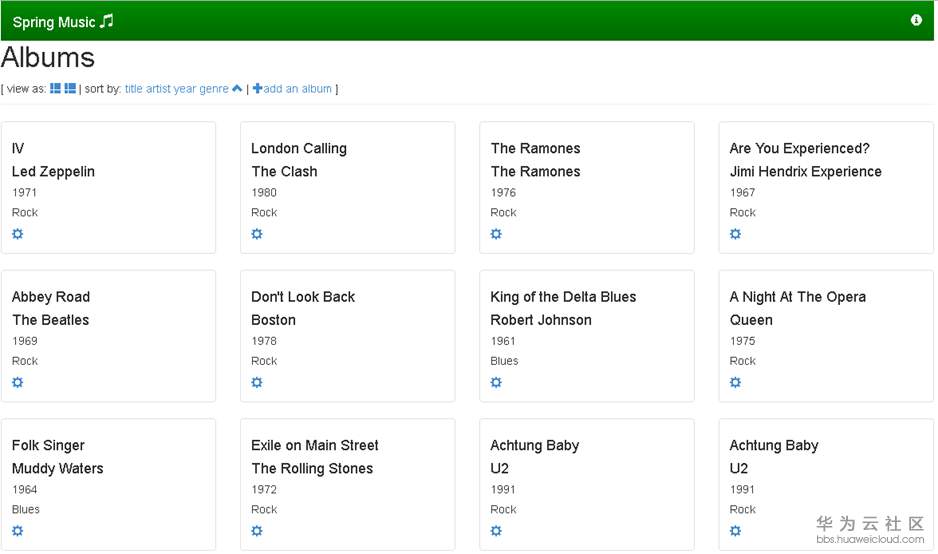Click the add an album link
Screen dimensions: 938x554
pos(292,89)
